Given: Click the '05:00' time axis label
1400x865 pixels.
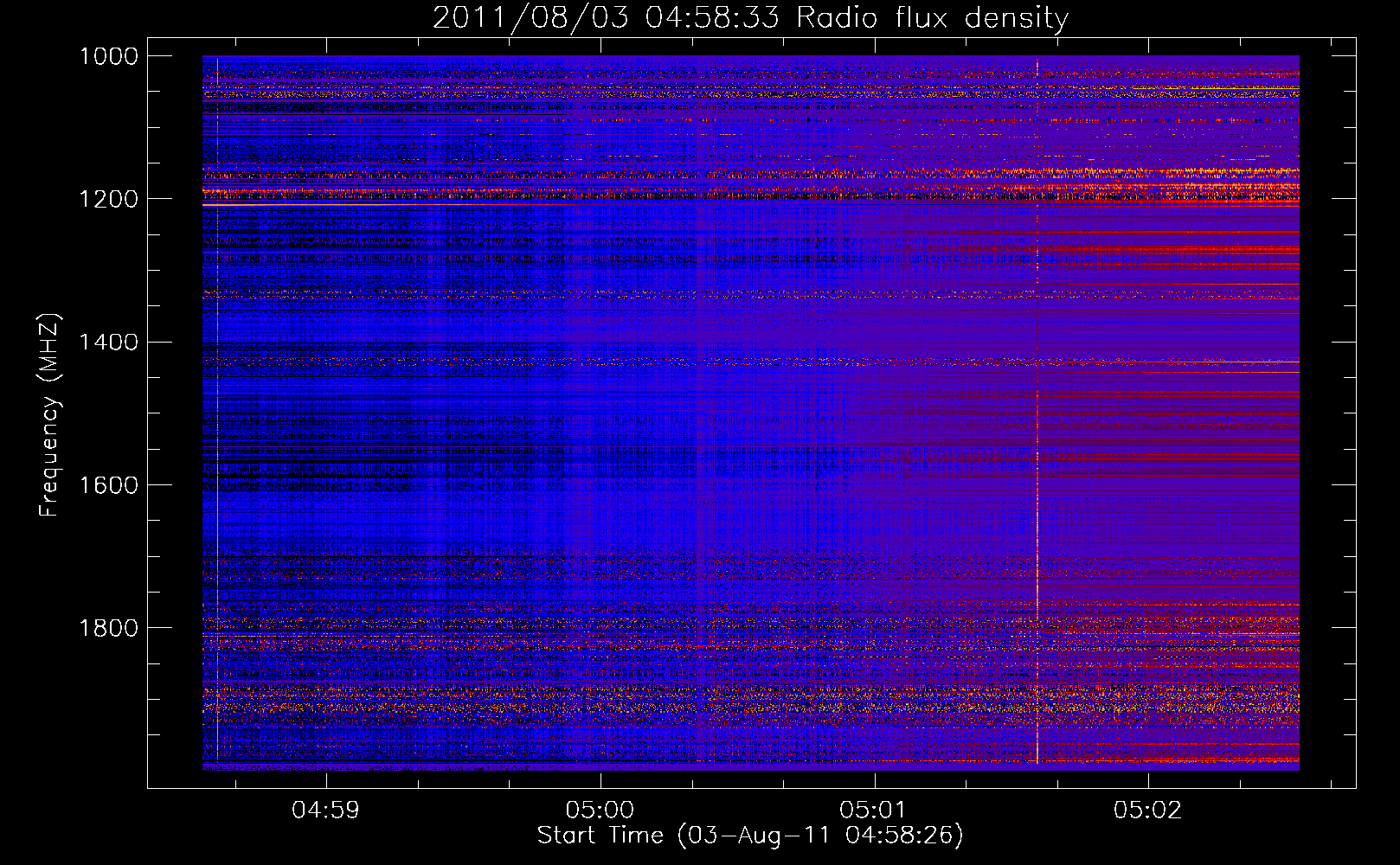Looking at the screenshot, I should click(600, 811).
